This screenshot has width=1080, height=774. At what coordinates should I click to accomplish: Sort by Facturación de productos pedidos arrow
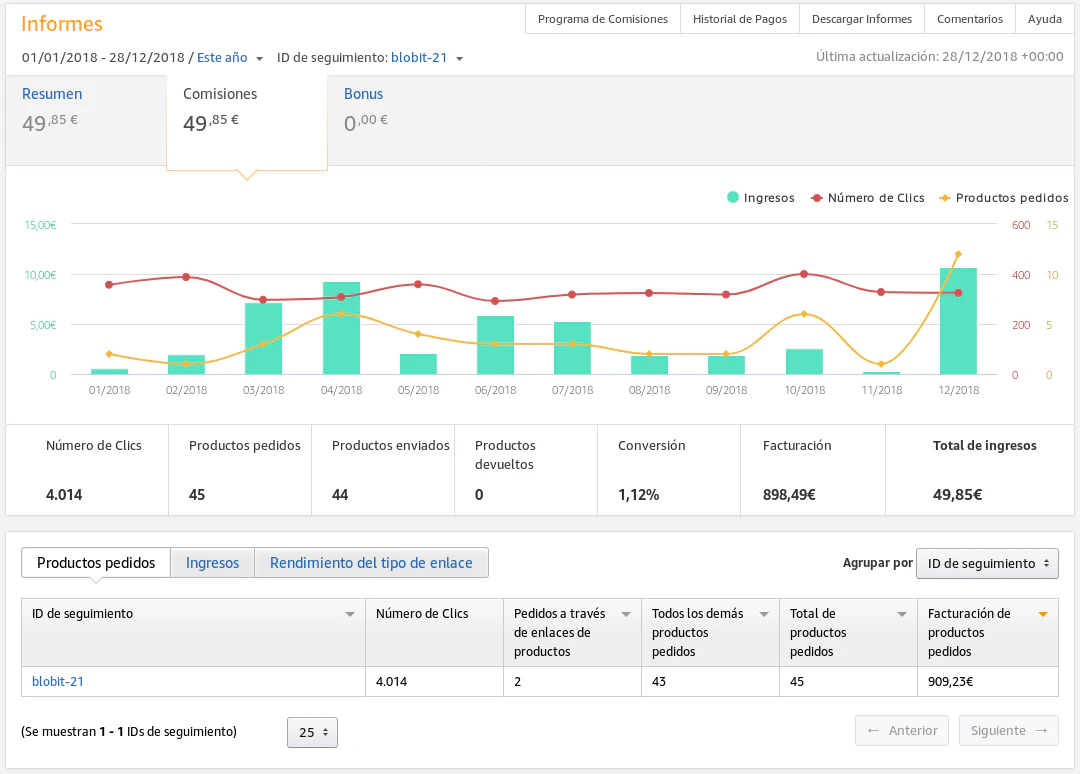(x=1043, y=614)
